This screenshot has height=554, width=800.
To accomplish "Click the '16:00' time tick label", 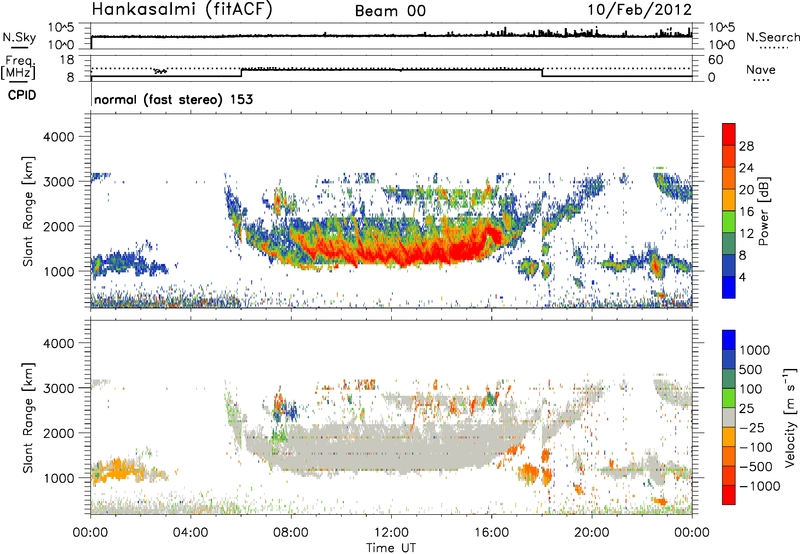I will point(491,533).
